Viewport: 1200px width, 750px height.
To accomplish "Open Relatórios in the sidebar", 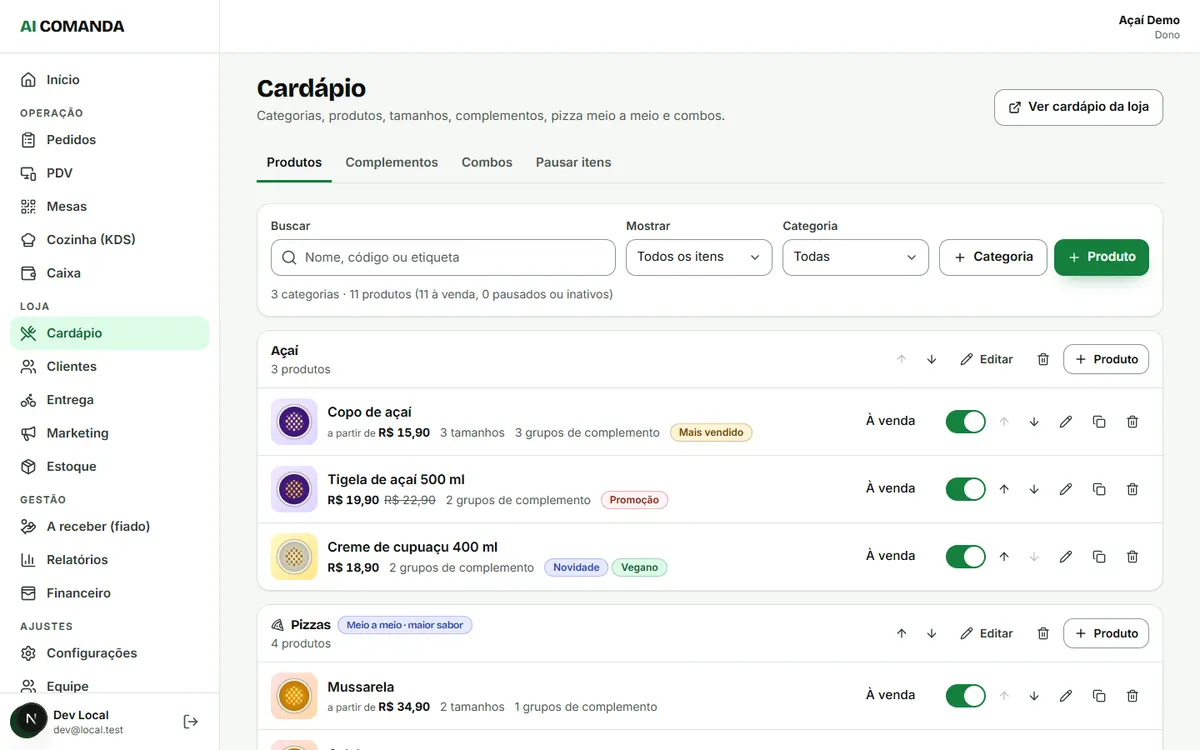I will [x=110, y=560].
